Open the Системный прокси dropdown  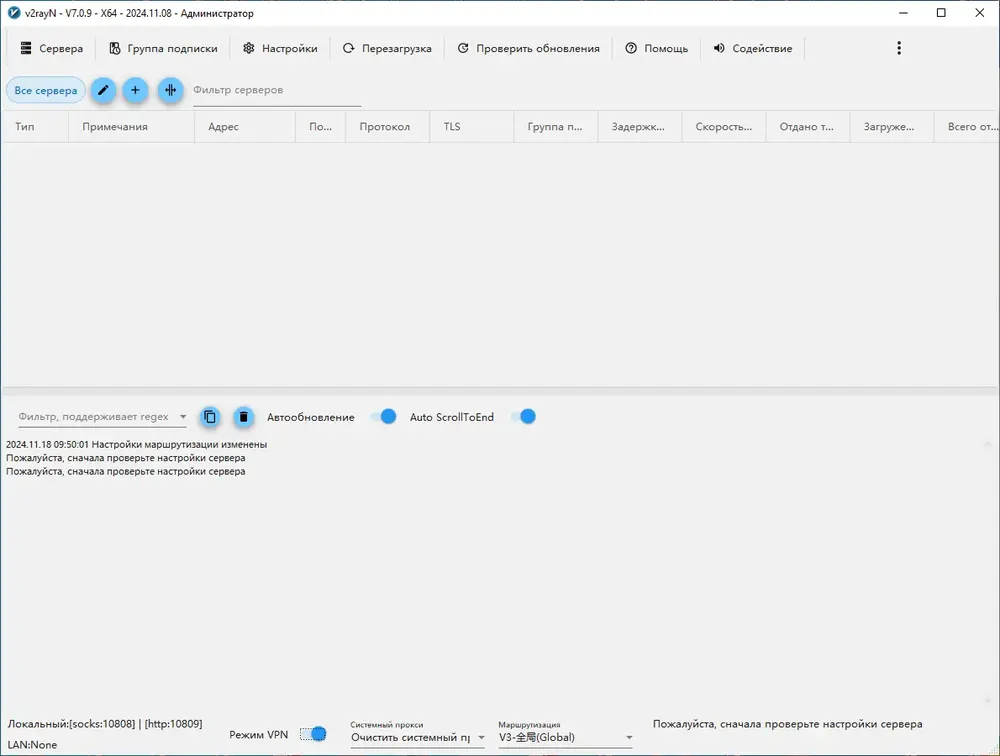point(418,737)
